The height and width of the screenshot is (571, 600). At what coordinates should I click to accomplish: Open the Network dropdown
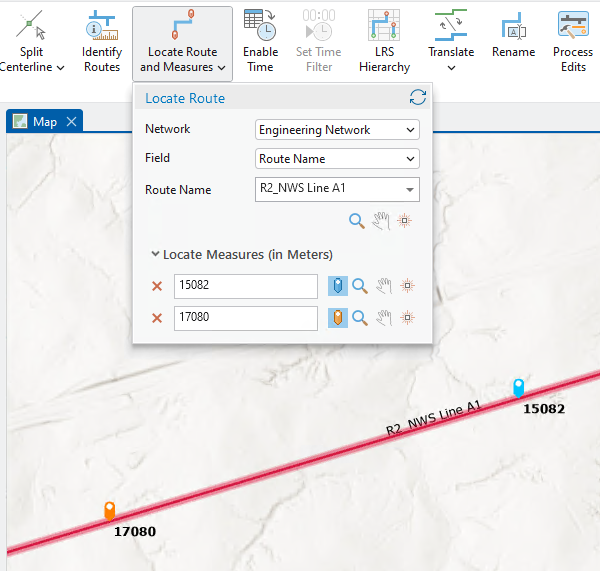coord(337,130)
